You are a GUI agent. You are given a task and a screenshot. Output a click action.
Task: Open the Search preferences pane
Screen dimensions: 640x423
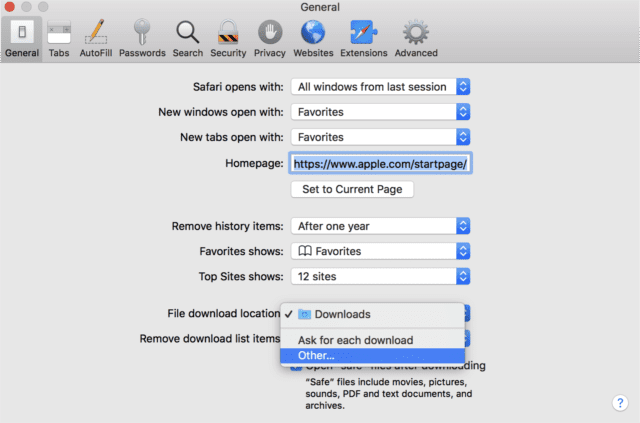point(187,38)
